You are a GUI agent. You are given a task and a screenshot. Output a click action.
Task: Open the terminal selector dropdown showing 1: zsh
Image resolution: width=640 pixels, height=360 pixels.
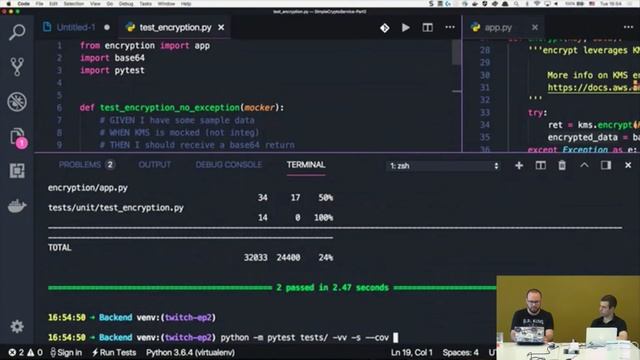click(444, 166)
